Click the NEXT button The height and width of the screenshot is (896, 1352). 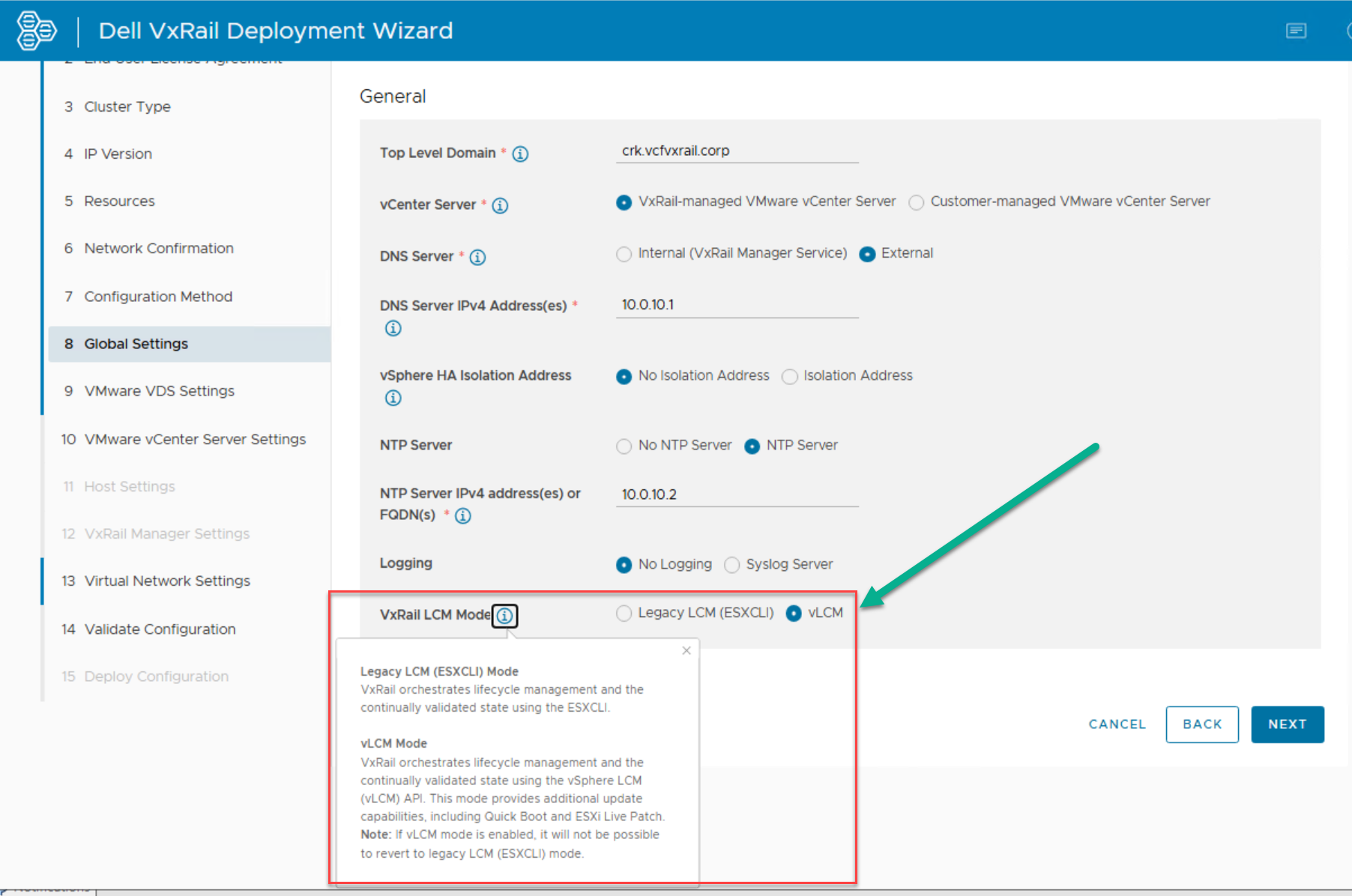pos(1287,724)
